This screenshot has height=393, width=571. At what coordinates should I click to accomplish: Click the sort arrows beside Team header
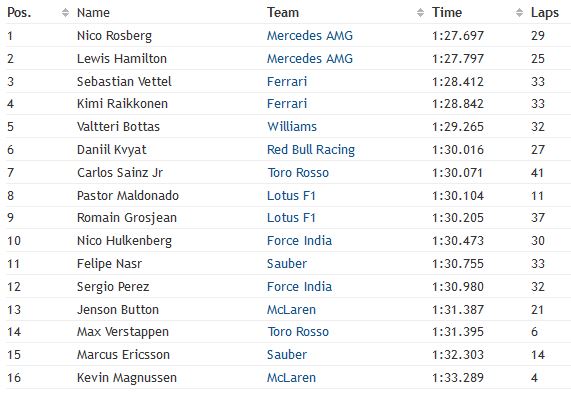coord(420,13)
